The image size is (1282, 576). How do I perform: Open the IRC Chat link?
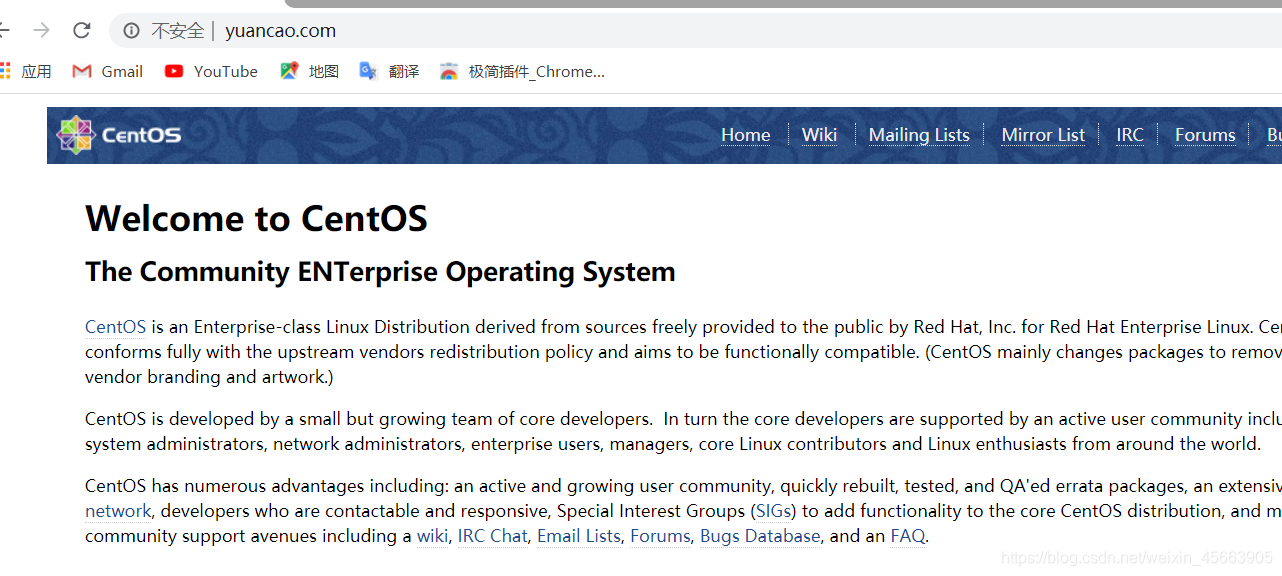point(492,536)
